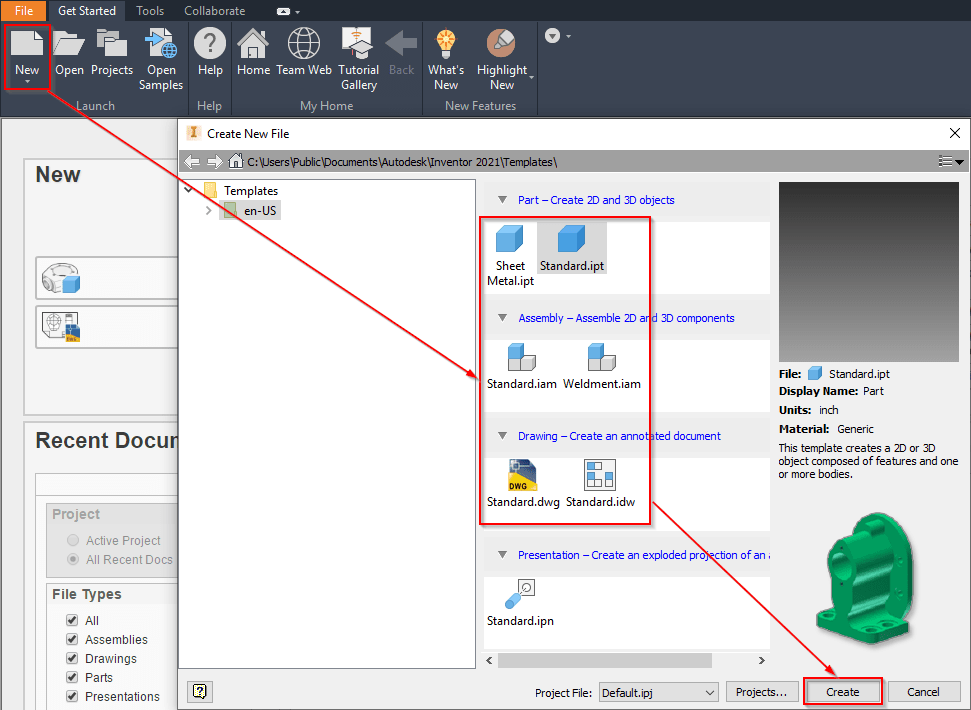This screenshot has width=971, height=710.
Task: Click the Create button
Action: point(842,692)
